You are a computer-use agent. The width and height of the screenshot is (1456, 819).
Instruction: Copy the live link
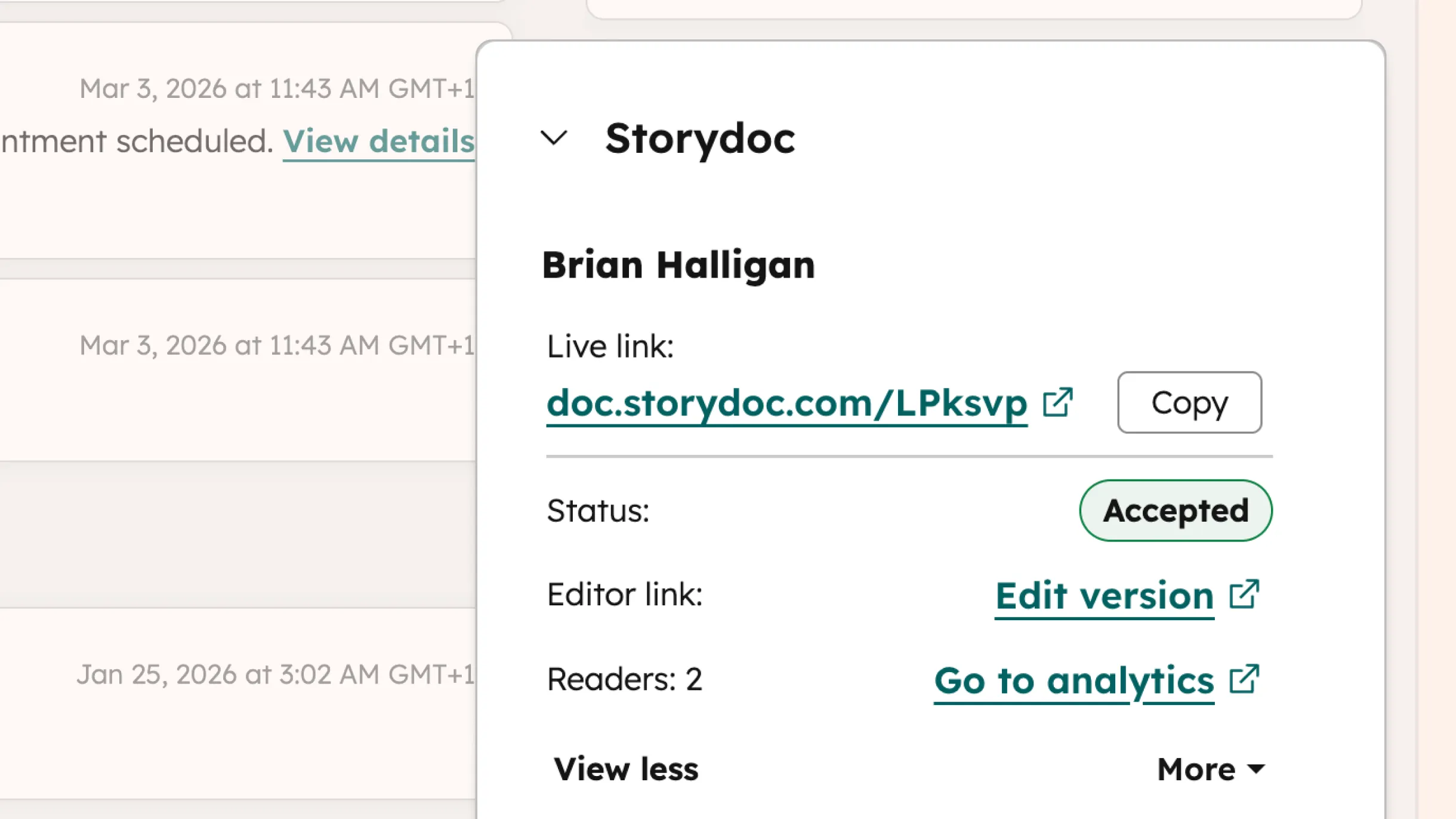(1189, 402)
